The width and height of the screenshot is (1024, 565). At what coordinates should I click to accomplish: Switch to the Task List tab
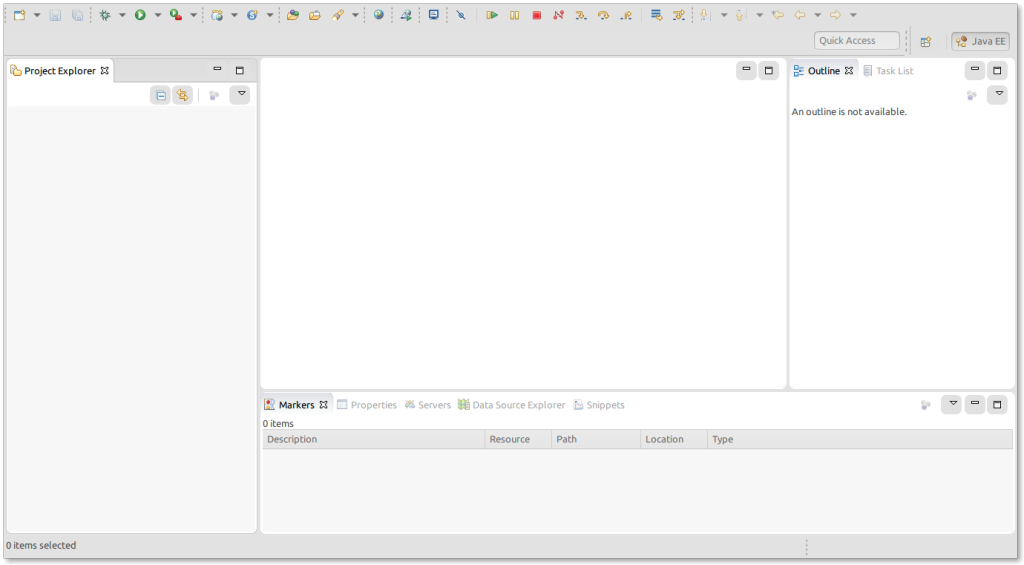point(888,71)
